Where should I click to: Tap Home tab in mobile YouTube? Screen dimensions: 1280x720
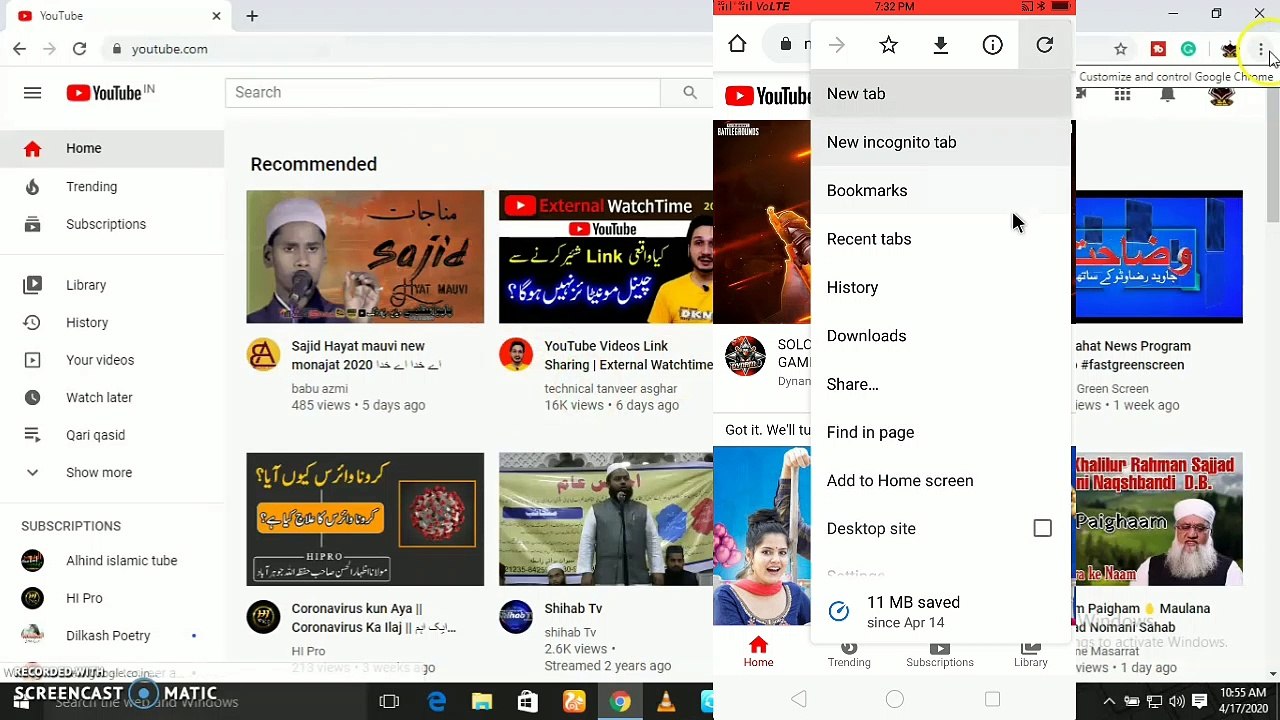(758, 652)
